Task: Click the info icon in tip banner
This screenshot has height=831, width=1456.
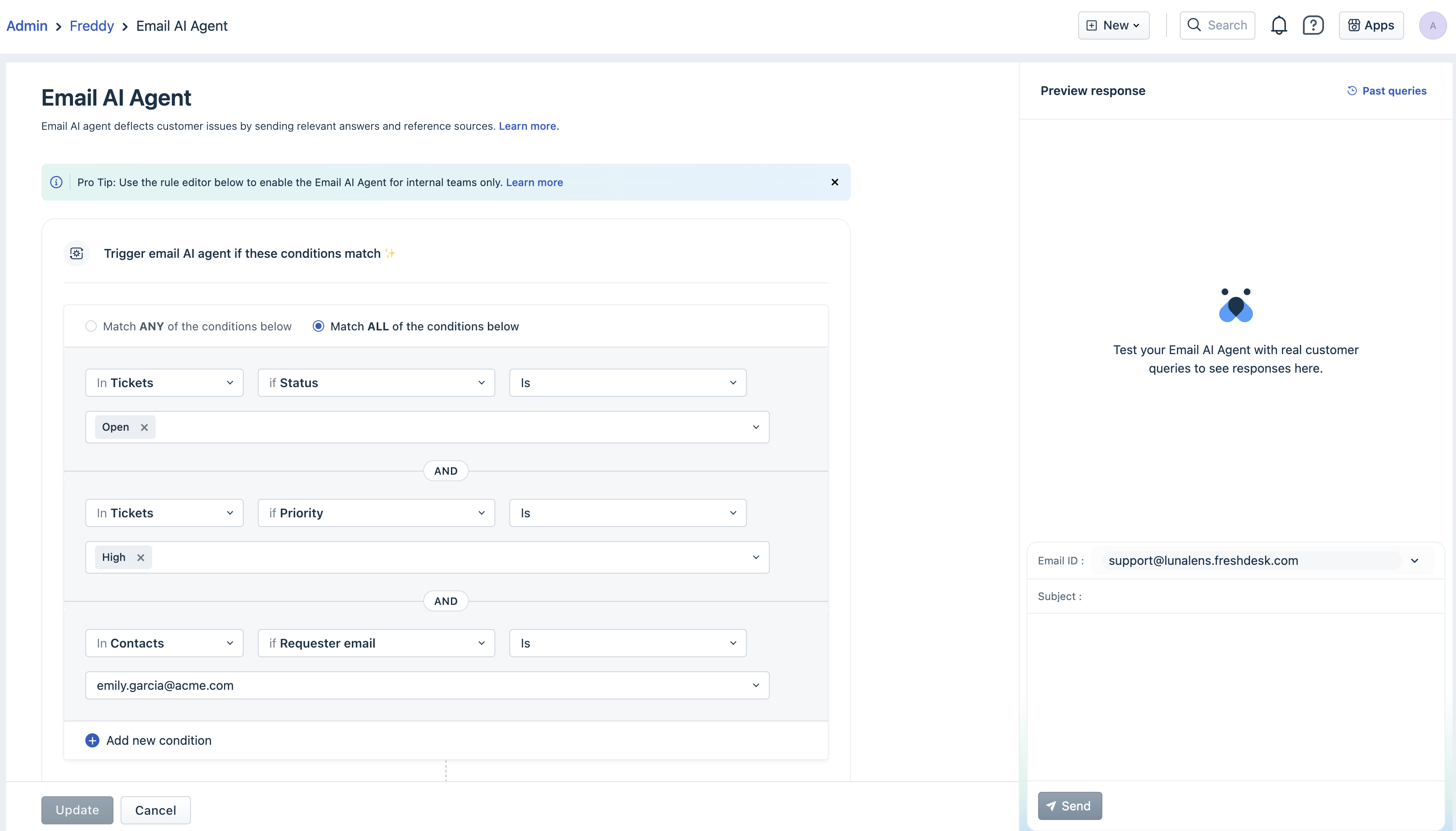Action: tap(56, 182)
